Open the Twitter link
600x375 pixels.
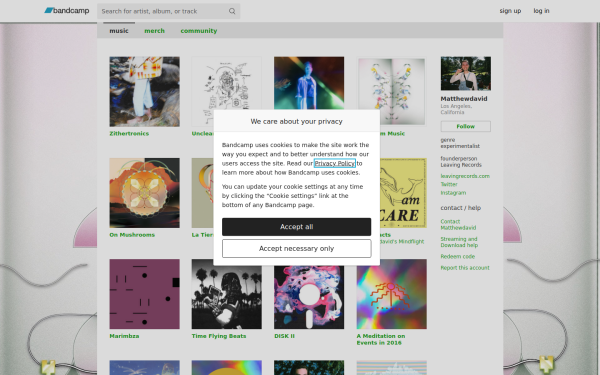pyautogui.click(x=449, y=184)
